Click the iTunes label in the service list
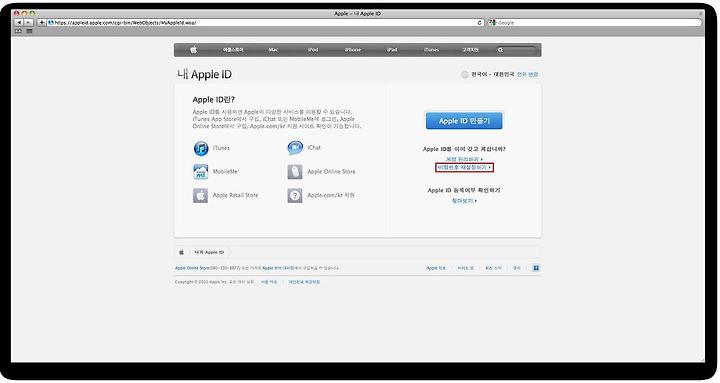This screenshot has width=720, height=383. pyautogui.click(x=221, y=148)
